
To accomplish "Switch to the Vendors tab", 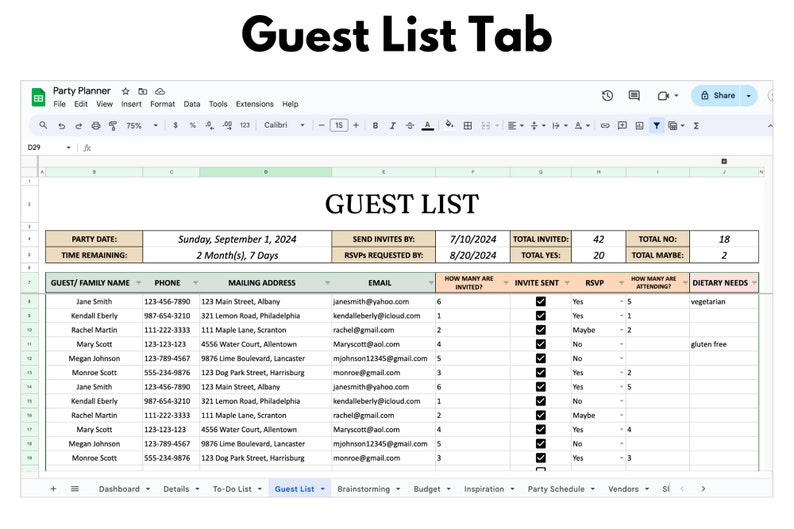I will tap(623, 489).
